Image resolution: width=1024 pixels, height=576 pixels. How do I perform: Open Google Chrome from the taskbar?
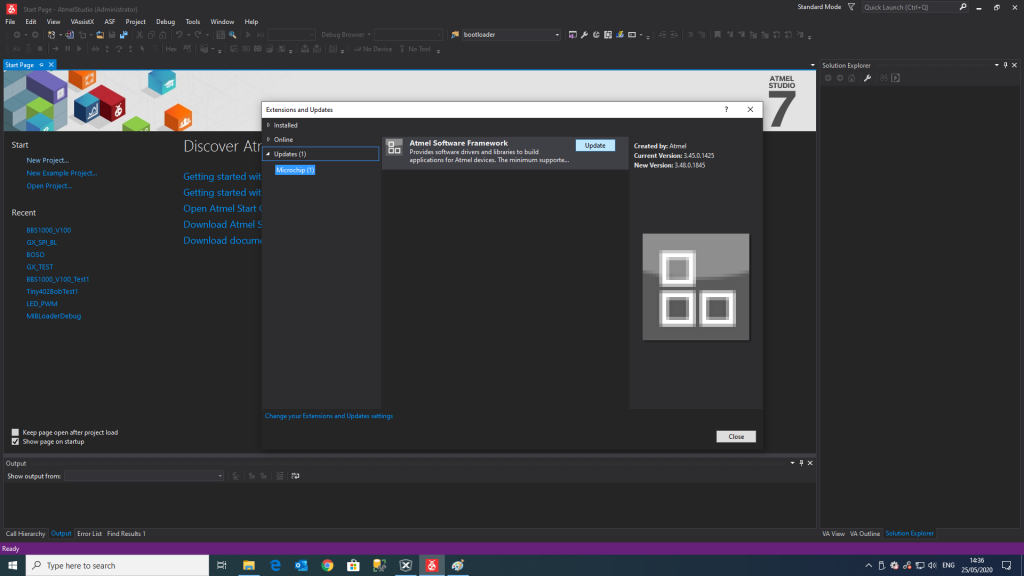327,566
